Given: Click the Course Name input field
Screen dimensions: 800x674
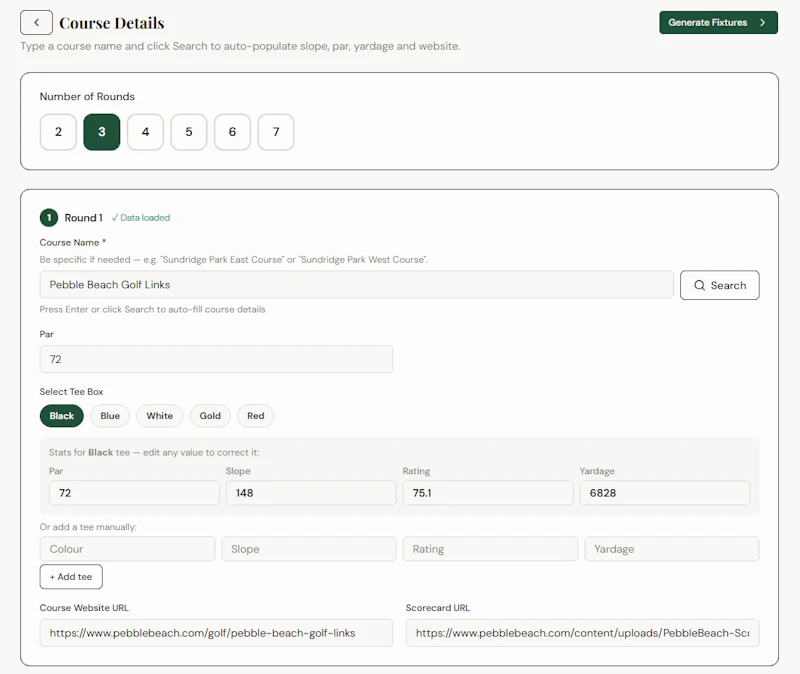Looking at the screenshot, I should tap(357, 285).
